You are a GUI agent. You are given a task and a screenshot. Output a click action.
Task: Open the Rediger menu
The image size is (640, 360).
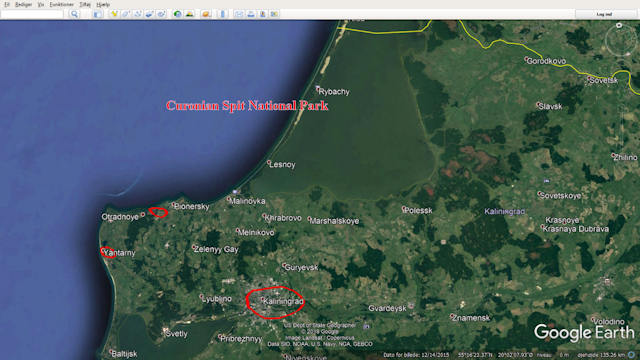(23, 4)
